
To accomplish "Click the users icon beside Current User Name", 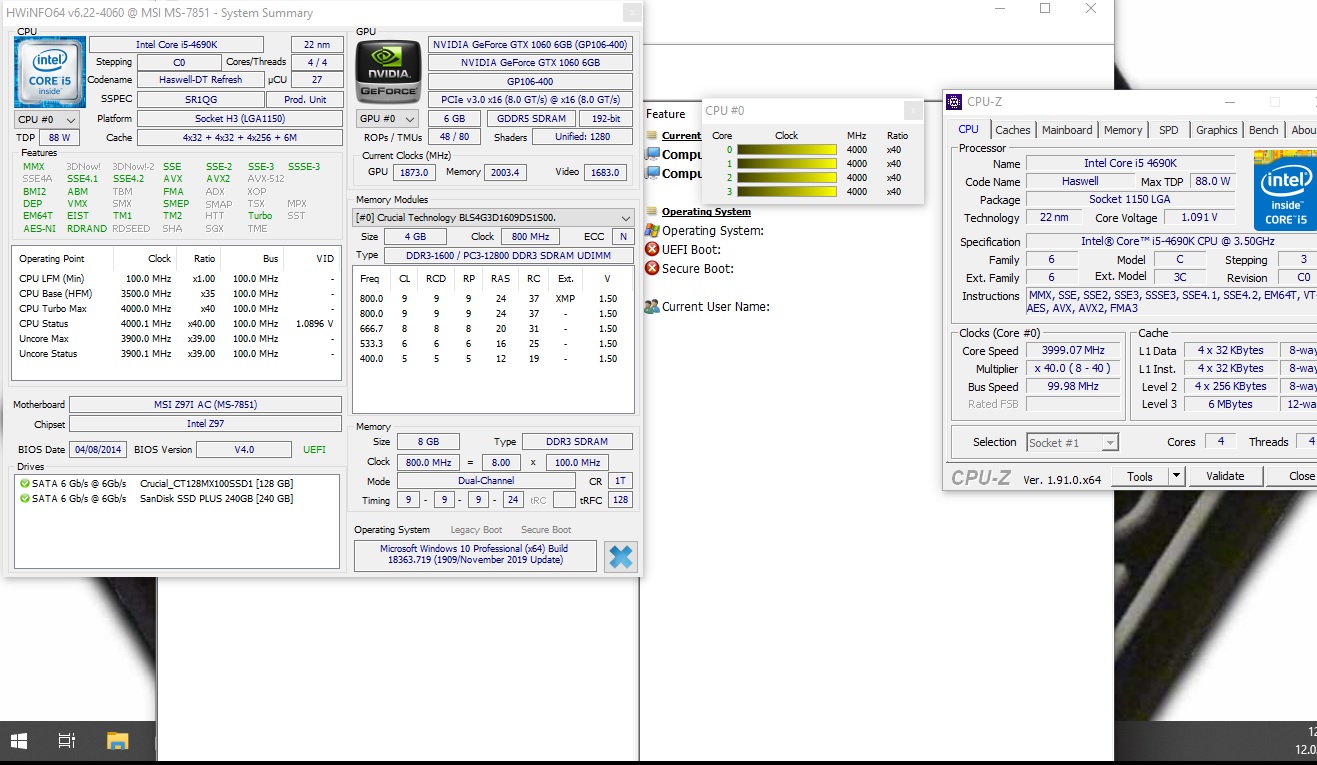I will (x=652, y=306).
